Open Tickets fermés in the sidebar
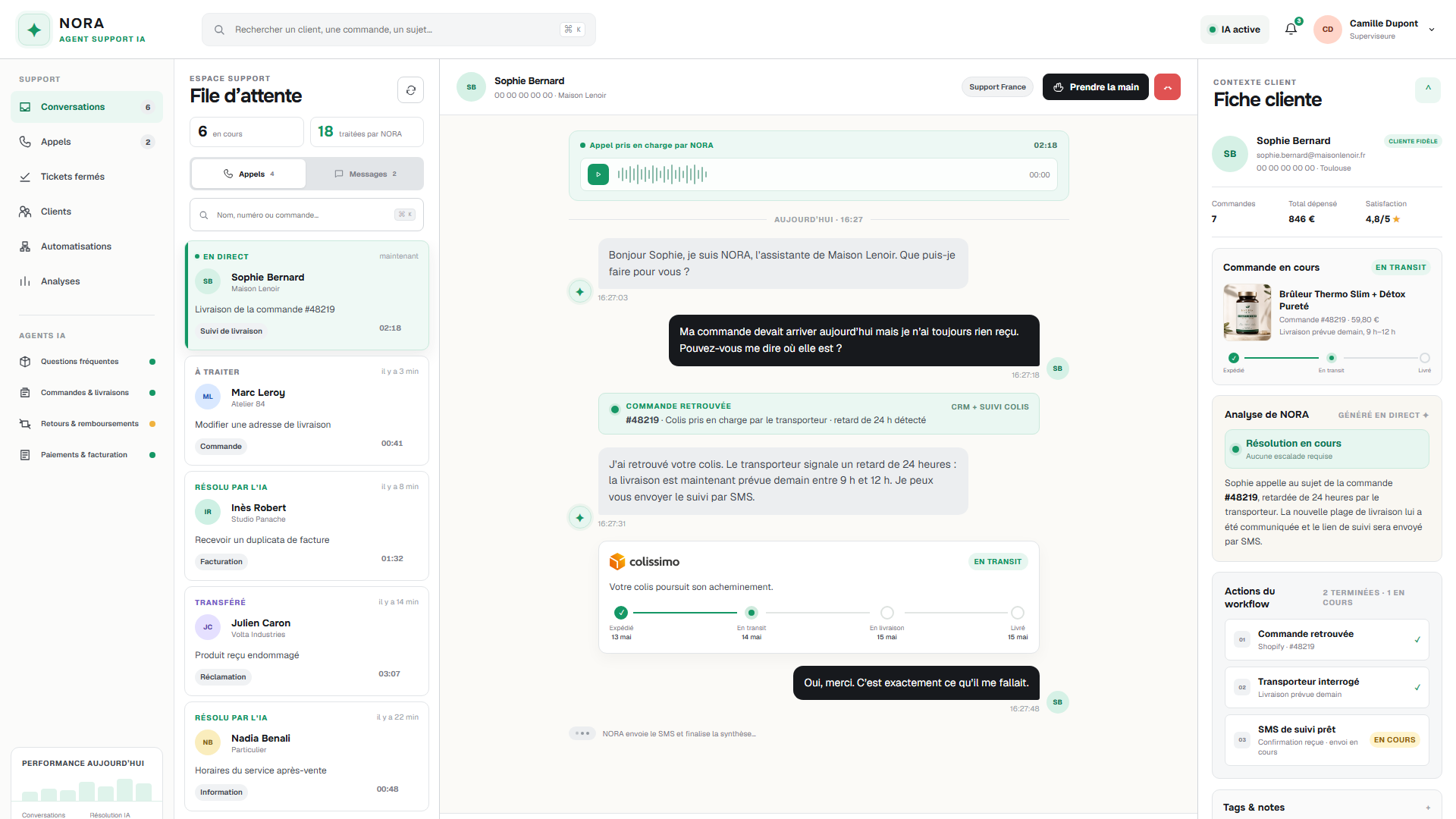 [86, 177]
